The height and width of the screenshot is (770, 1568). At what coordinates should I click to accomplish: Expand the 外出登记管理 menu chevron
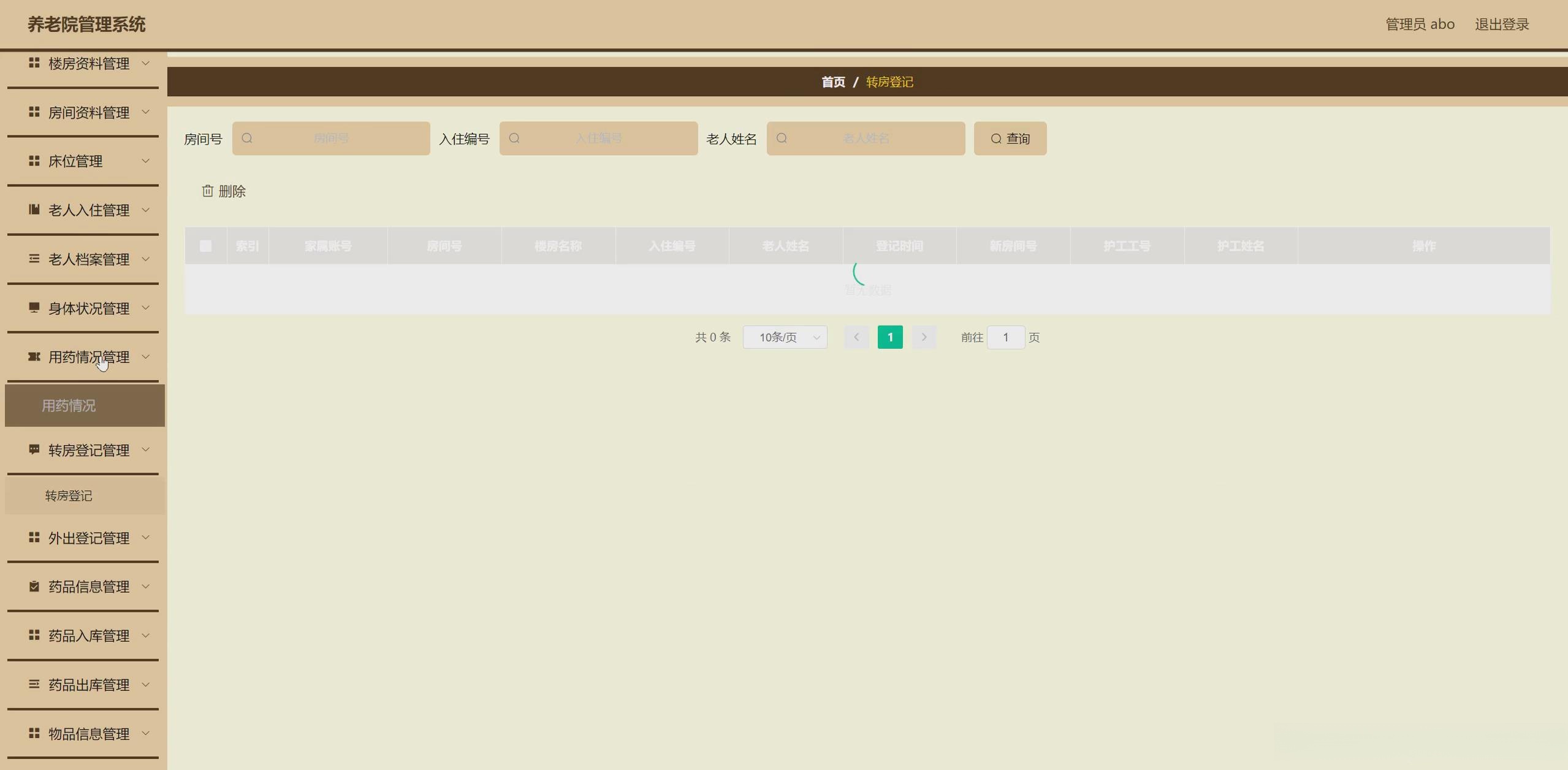[146, 538]
